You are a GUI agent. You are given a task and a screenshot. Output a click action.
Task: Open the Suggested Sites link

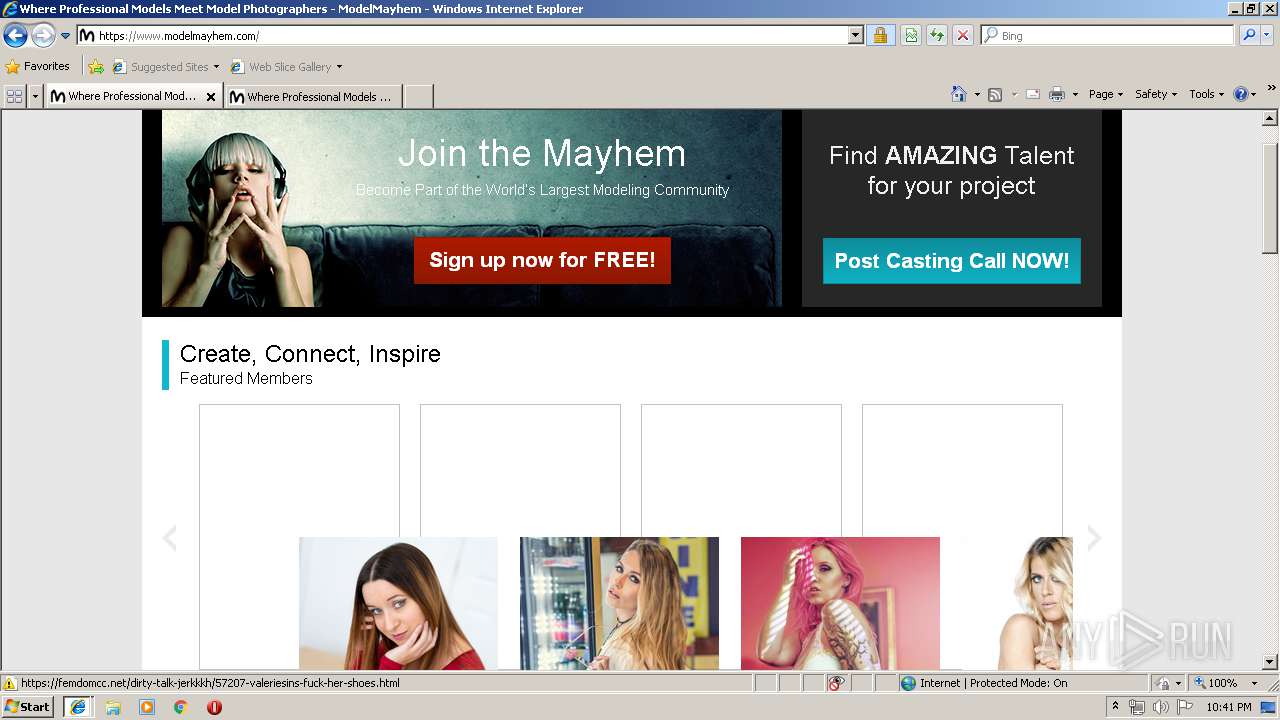click(165, 67)
